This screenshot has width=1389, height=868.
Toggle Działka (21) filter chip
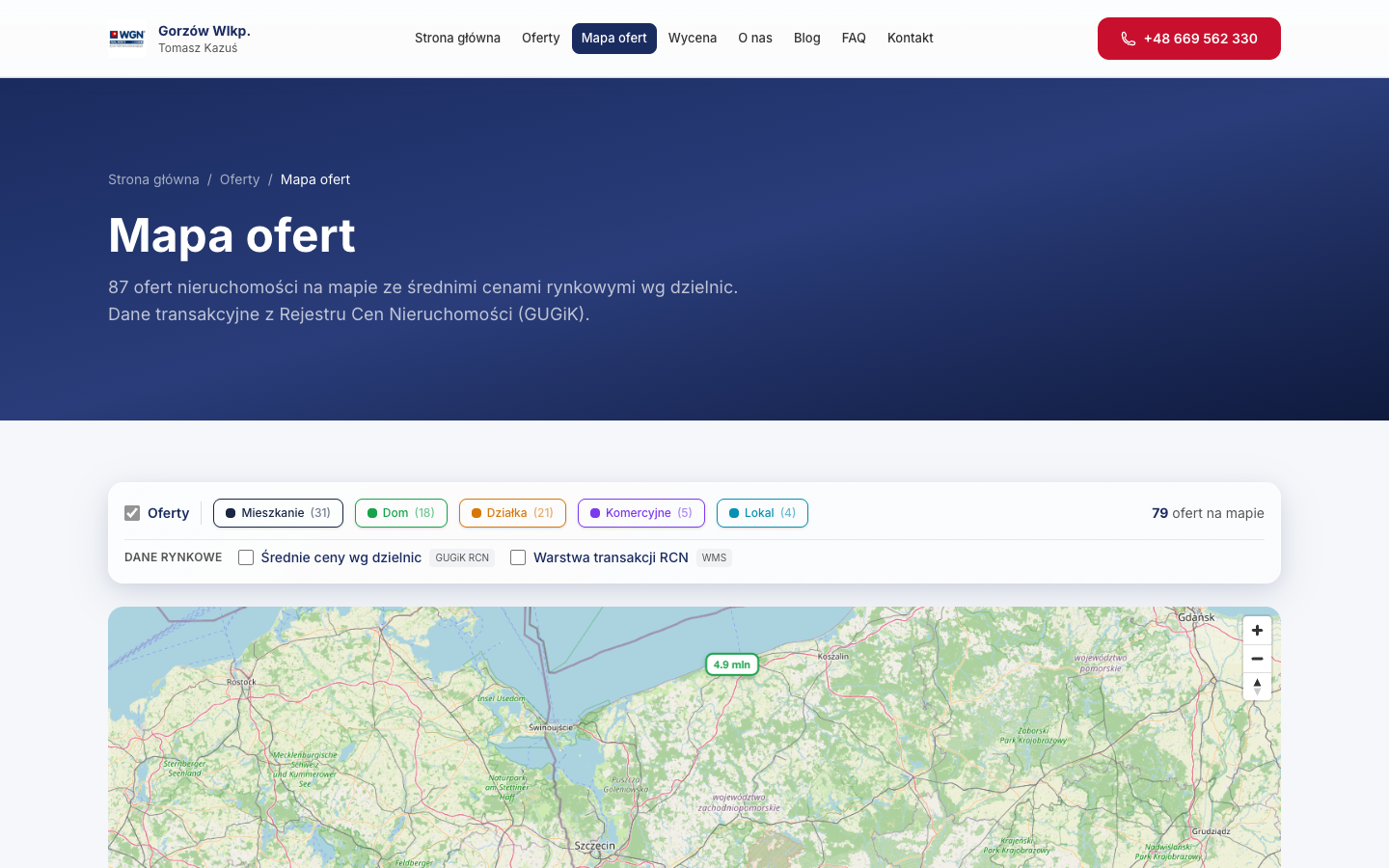[512, 513]
